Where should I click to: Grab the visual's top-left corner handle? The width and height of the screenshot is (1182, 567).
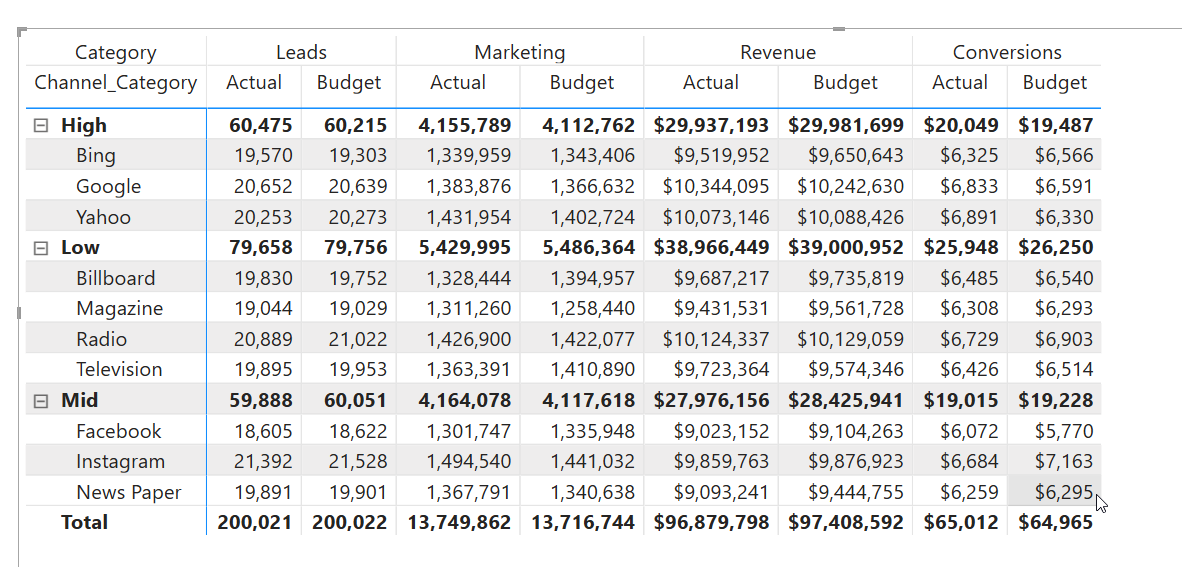point(22,31)
